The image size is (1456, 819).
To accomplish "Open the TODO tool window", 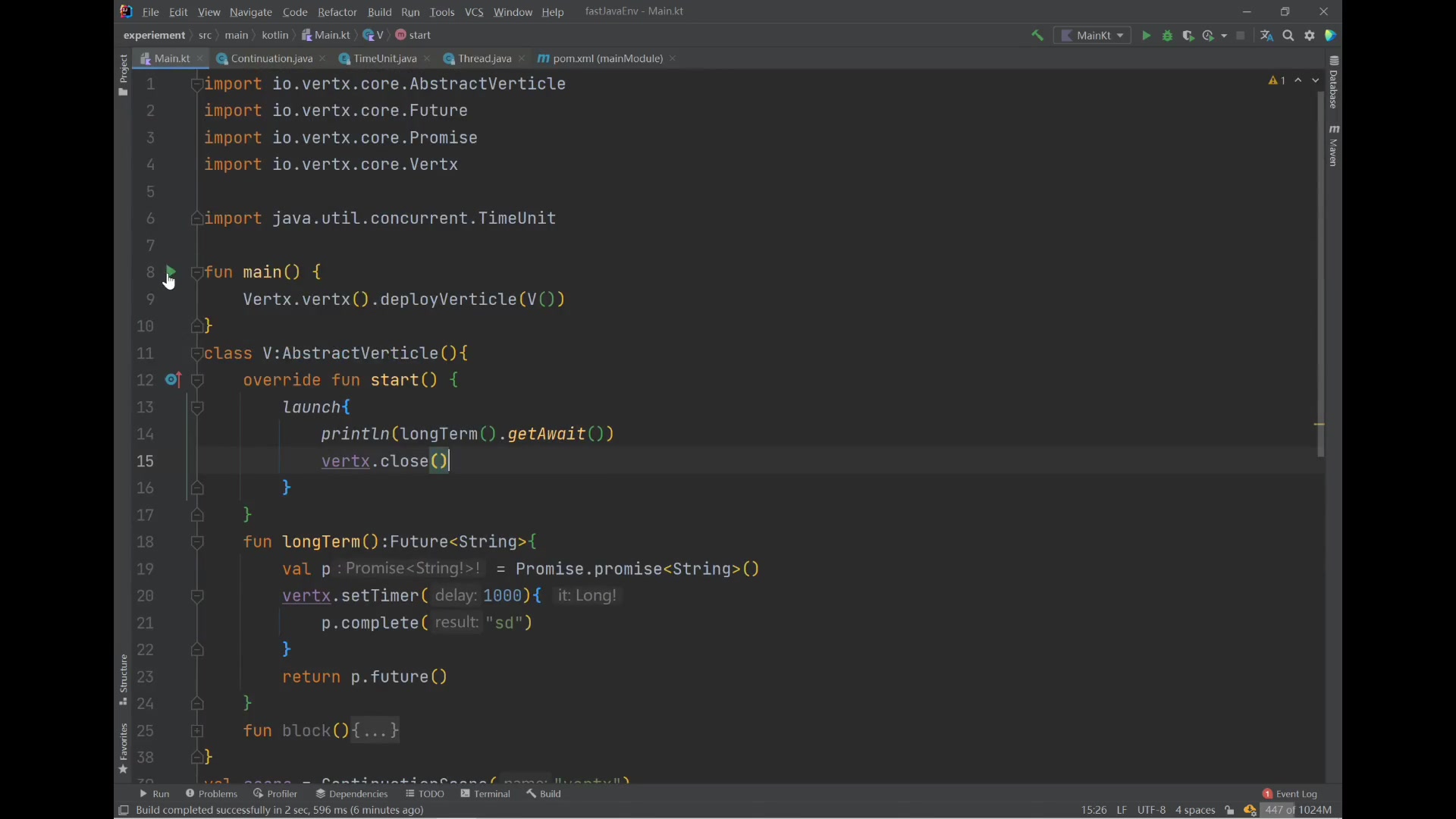I will [x=425, y=794].
